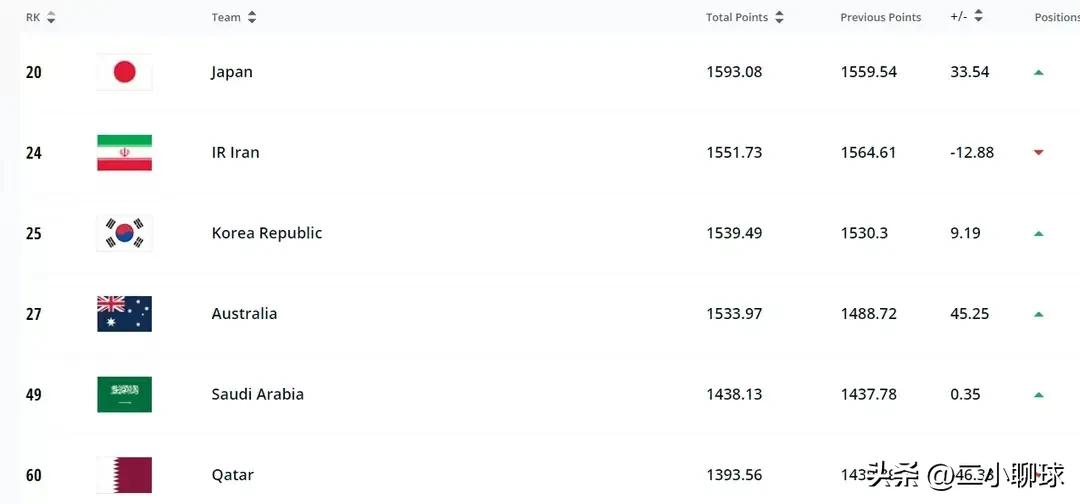Click Japan's green up arrow indicator

coord(1039,72)
